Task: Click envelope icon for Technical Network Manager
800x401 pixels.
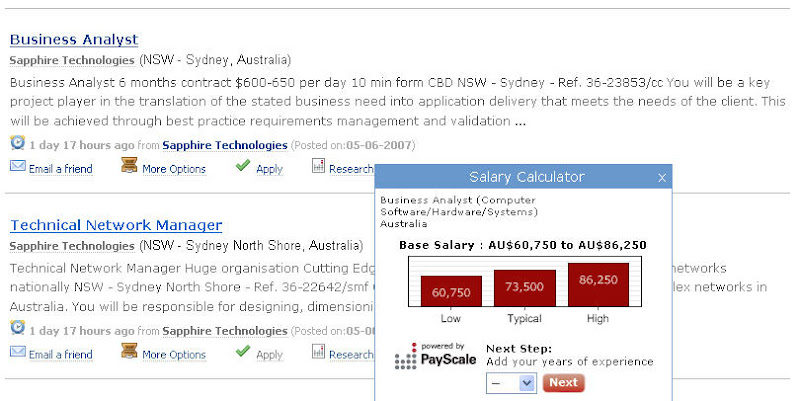Action: pos(17,352)
